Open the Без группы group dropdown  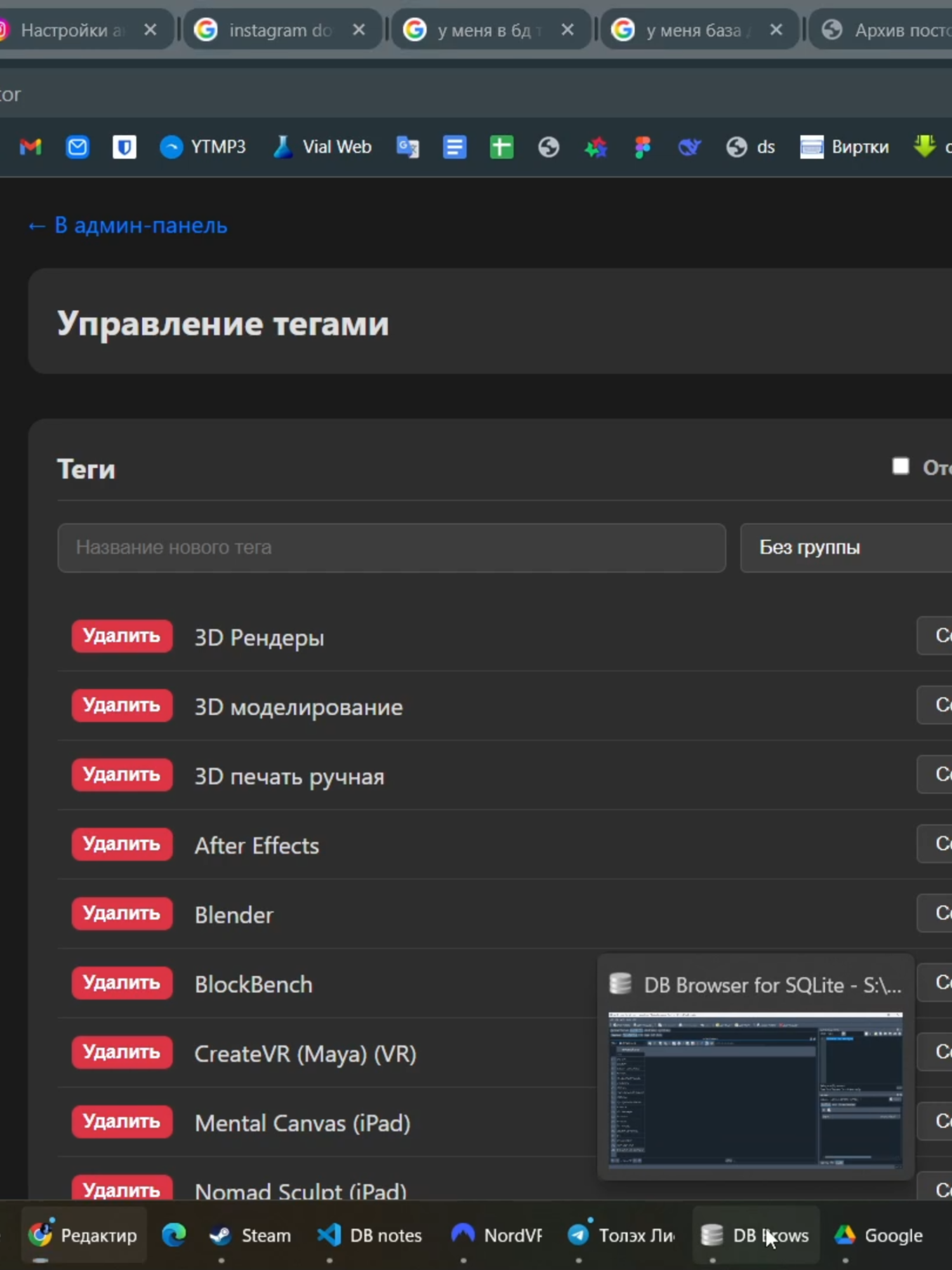(x=846, y=547)
